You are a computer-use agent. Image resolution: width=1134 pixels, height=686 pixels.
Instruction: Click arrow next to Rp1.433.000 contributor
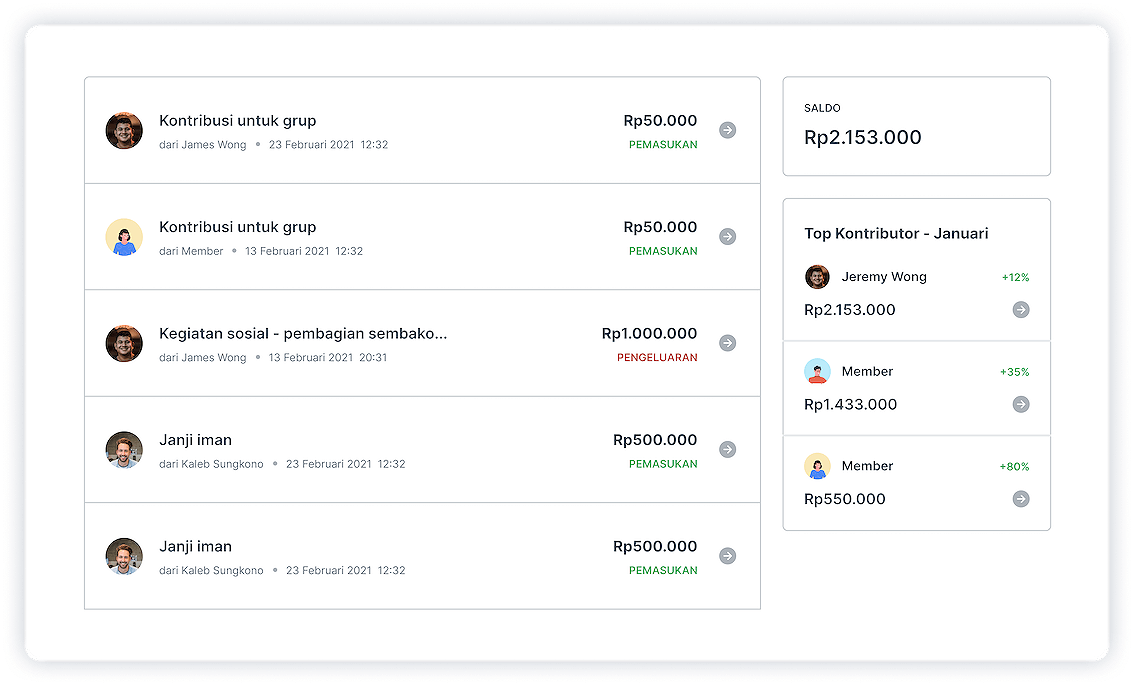(x=1020, y=404)
